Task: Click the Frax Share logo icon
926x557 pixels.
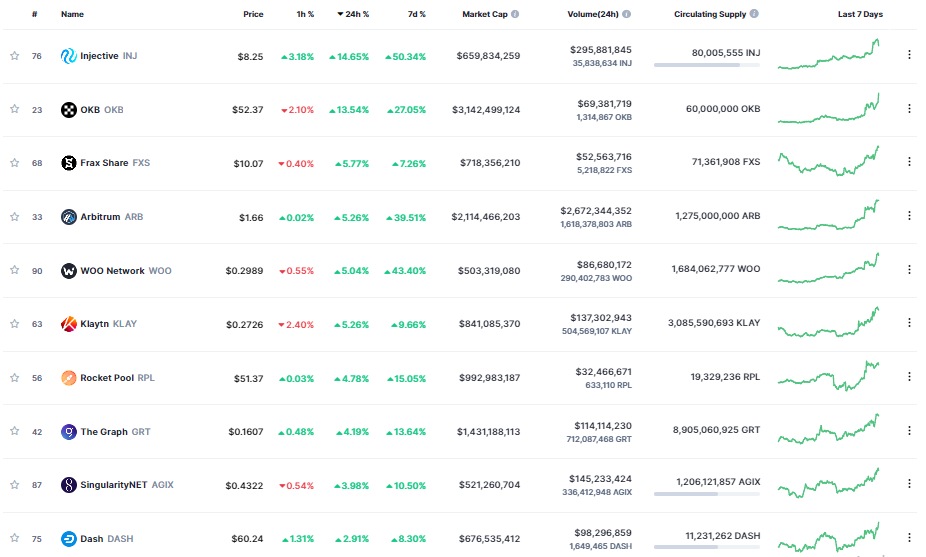Action: 69,163
